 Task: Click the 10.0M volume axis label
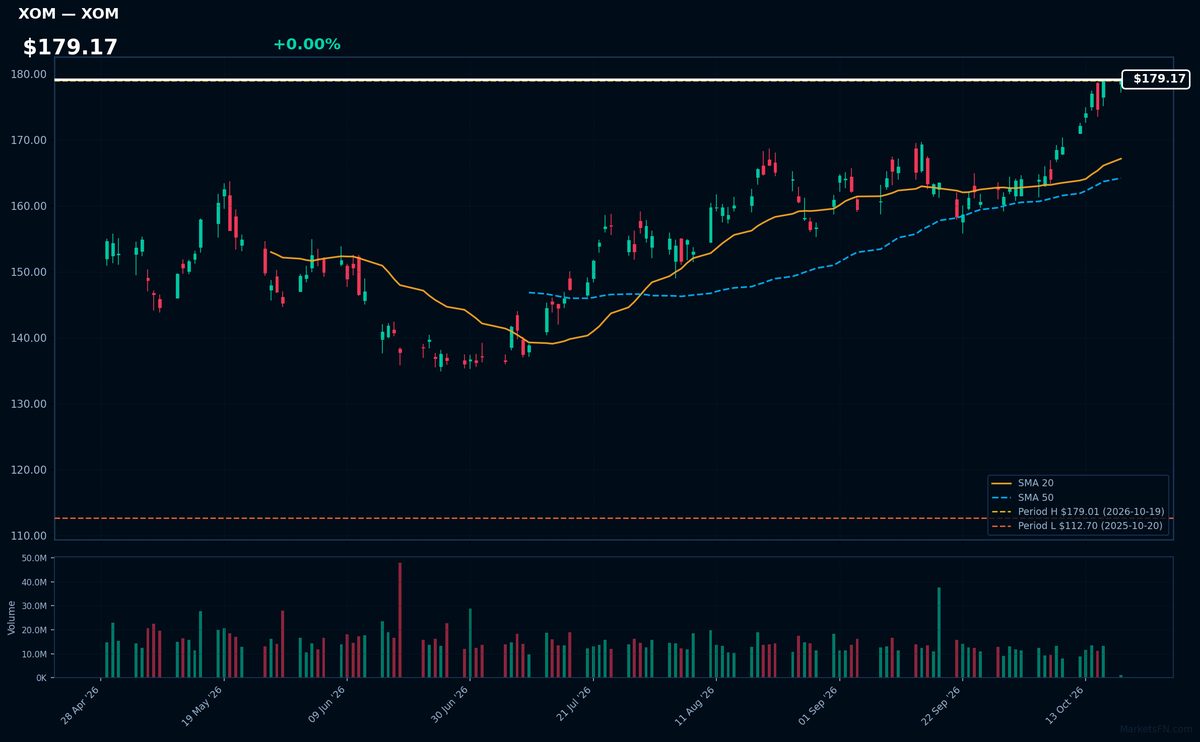click(34, 654)
